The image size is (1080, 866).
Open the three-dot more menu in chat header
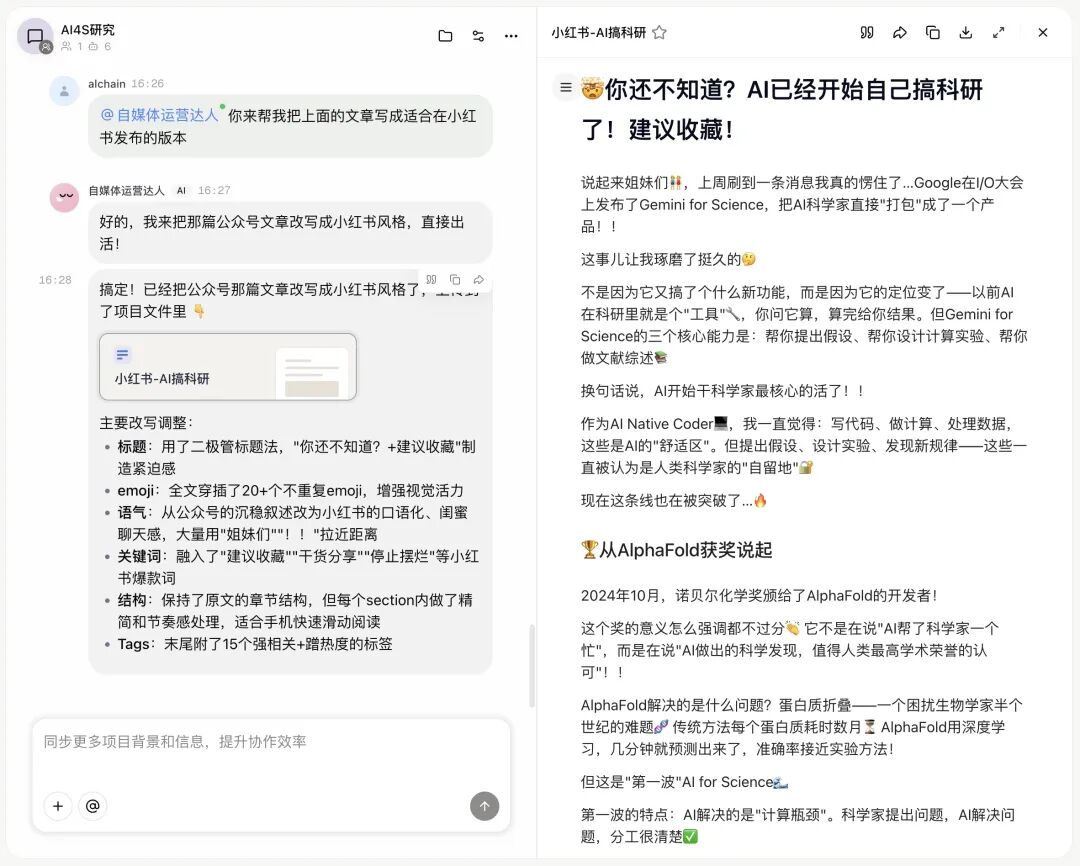(511, 36)
